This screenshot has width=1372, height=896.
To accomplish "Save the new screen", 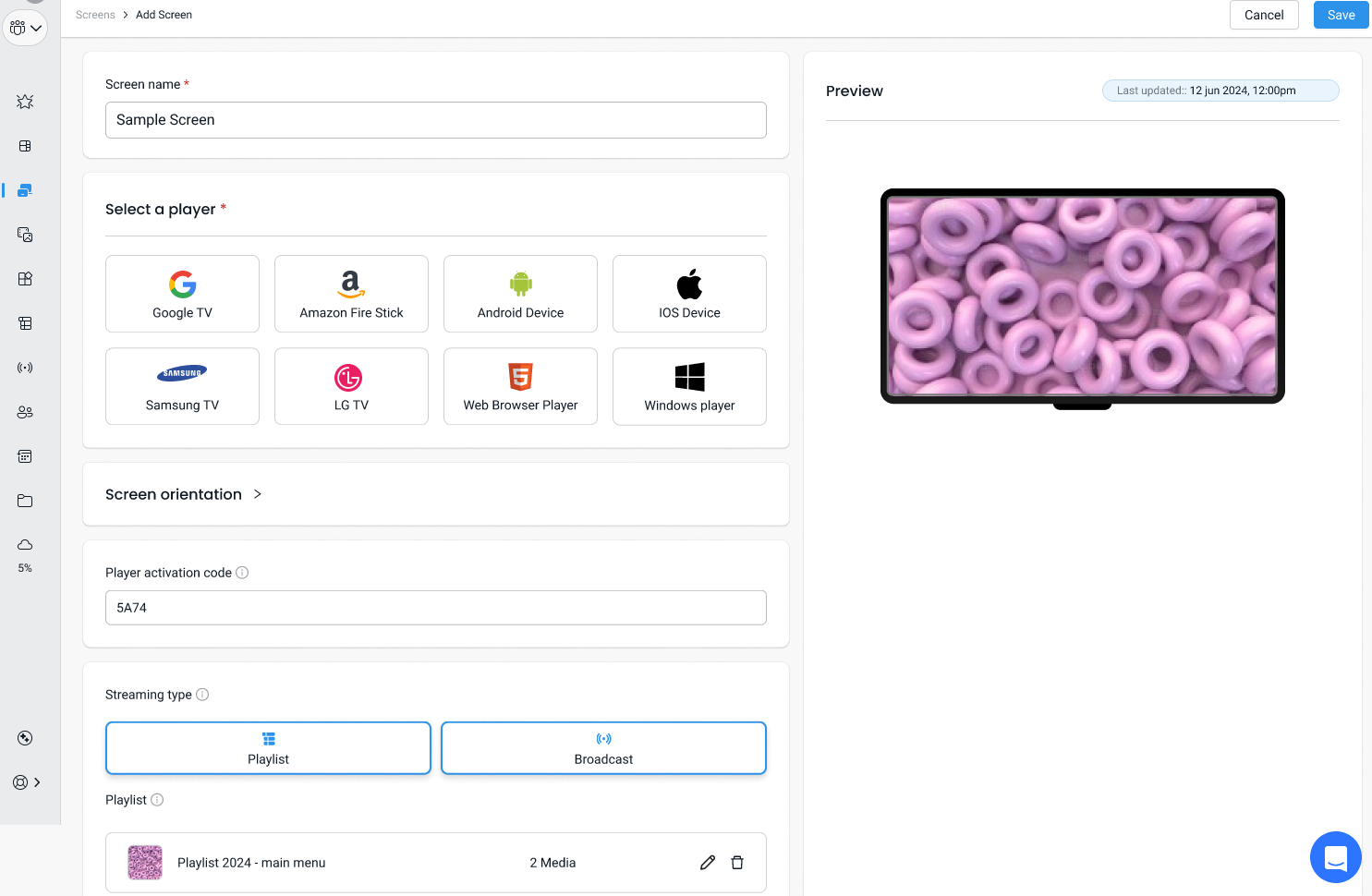I will (1341, 15).
